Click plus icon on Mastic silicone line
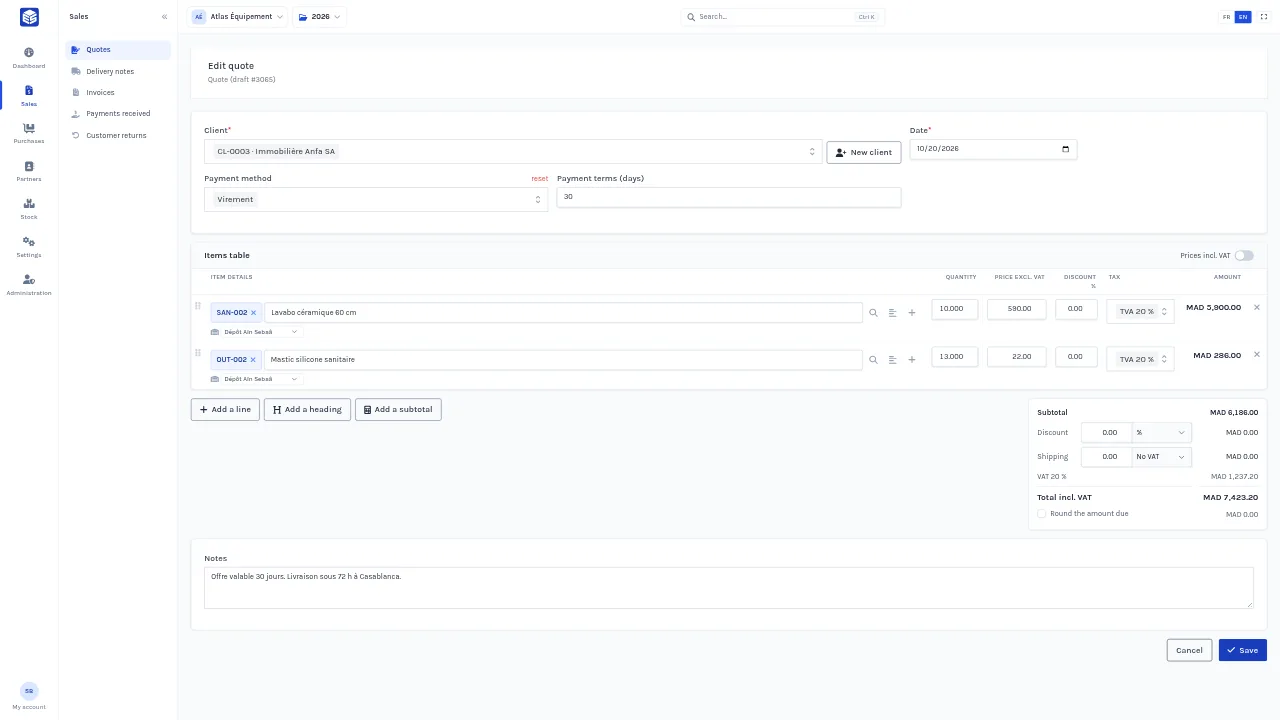This screenshot has width=1280, height=720. [911, 360]
